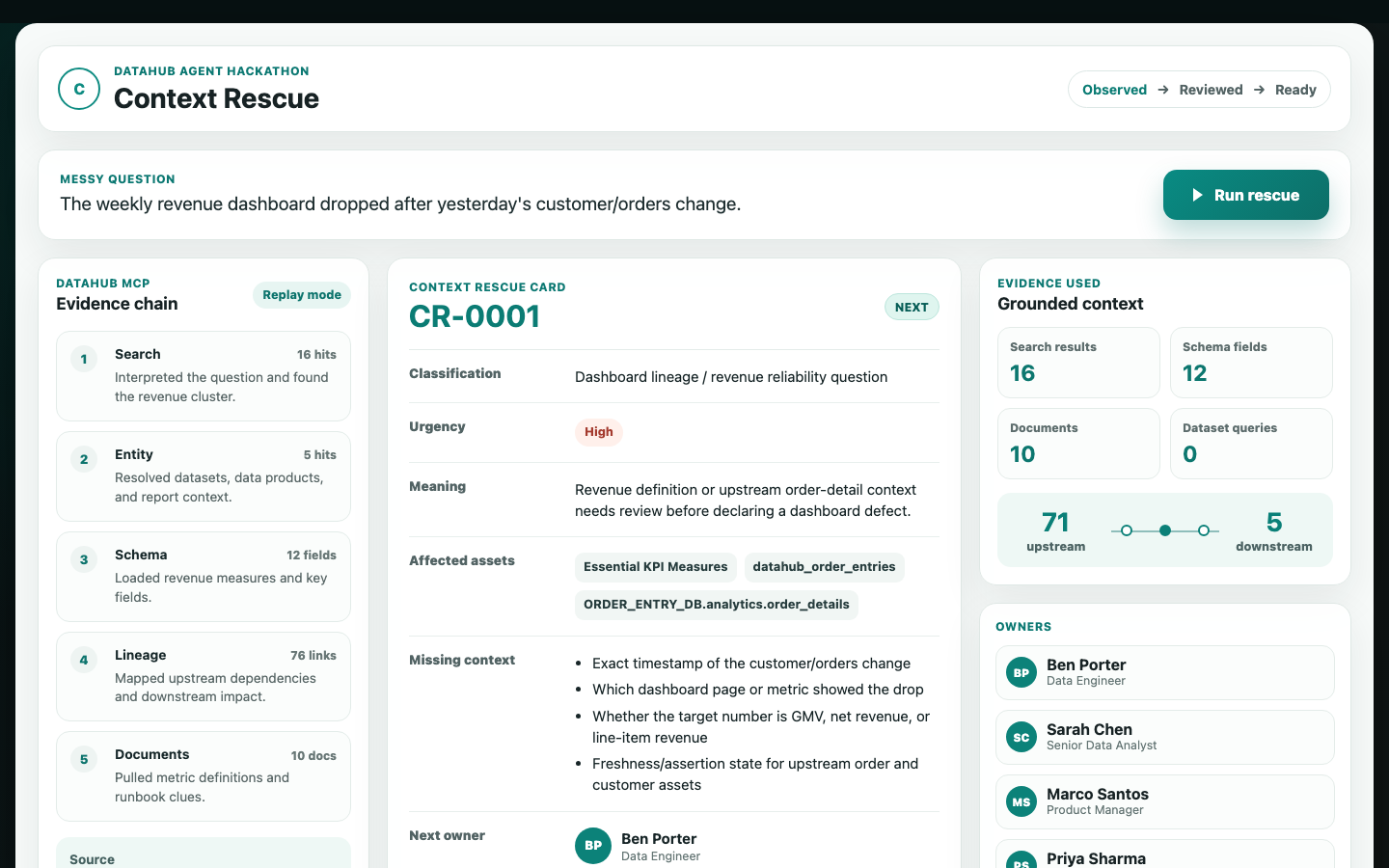Click step number 2 badge for Entity
This screenshot has height=868, width=1389.
[x=84, y=459]
